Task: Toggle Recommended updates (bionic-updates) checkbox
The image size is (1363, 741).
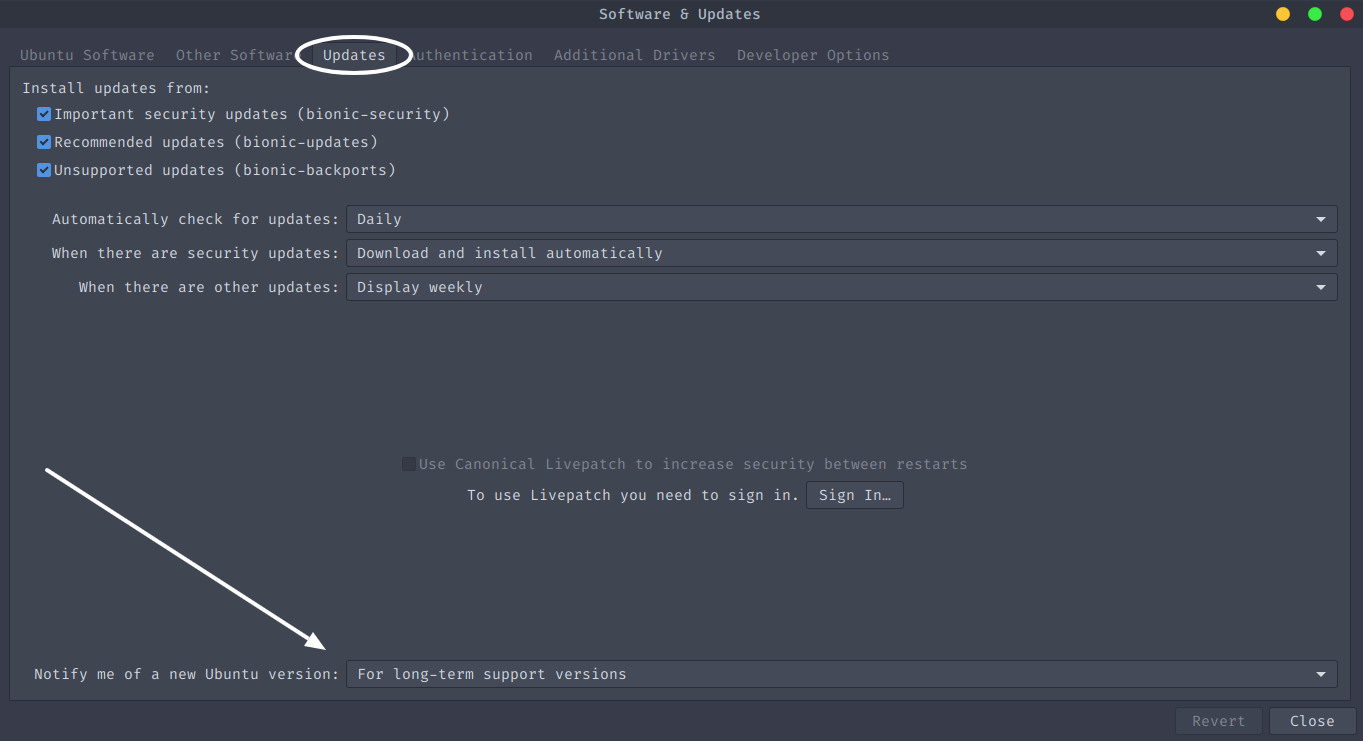Action: (x=44, y=142)
